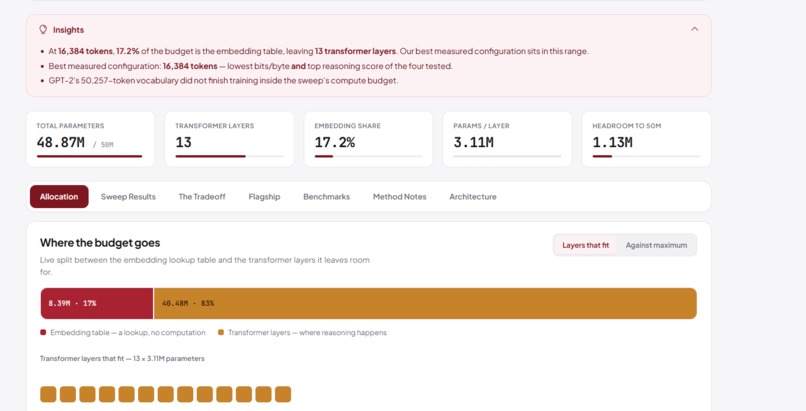The width and height of the screenshot is (806, 411).
Task: Click the Insights lightbulb icon
Action: pos(43,30)
